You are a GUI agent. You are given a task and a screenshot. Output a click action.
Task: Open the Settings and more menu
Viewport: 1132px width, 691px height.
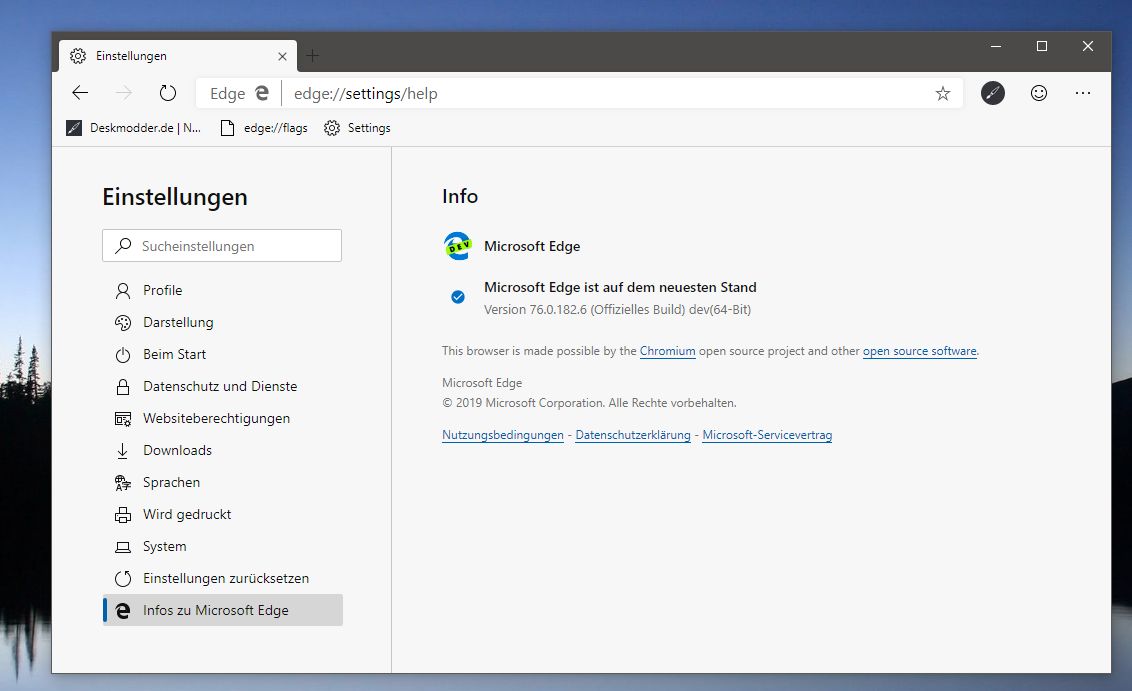(1083, 93)
